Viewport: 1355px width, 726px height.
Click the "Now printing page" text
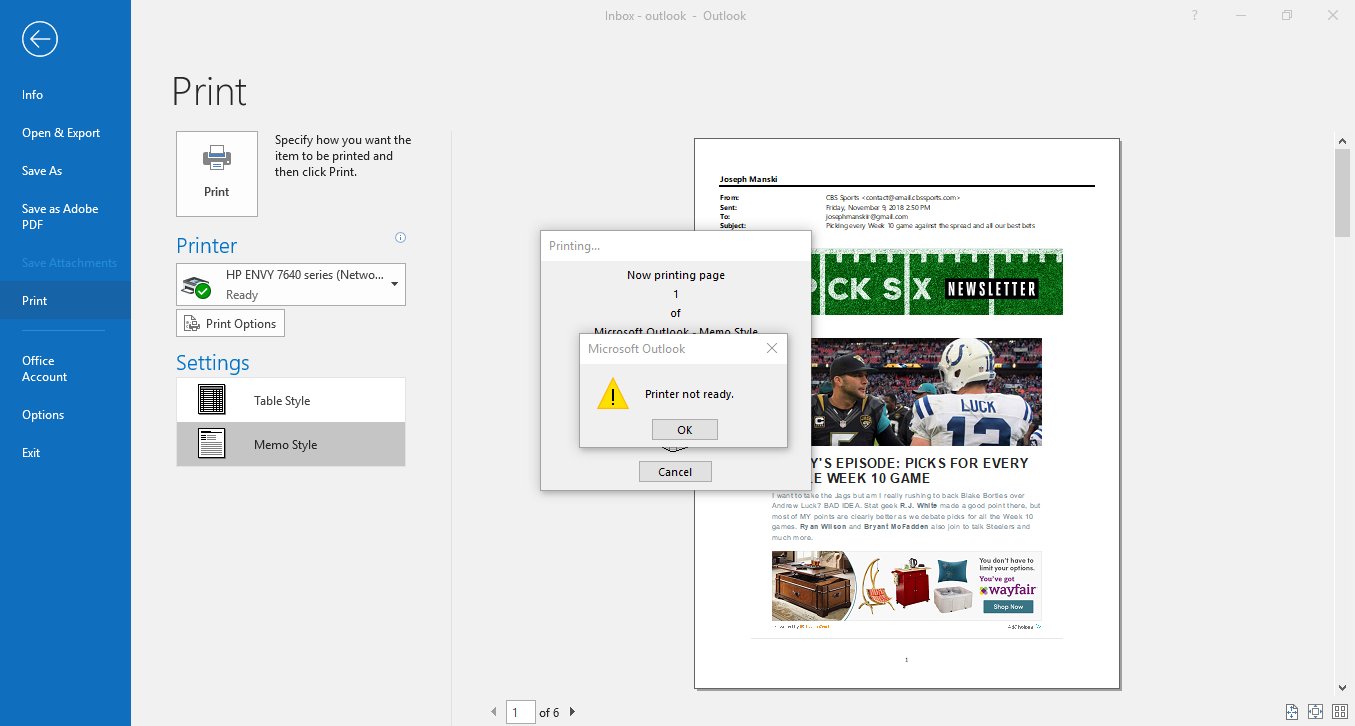(x=676, y=275)
